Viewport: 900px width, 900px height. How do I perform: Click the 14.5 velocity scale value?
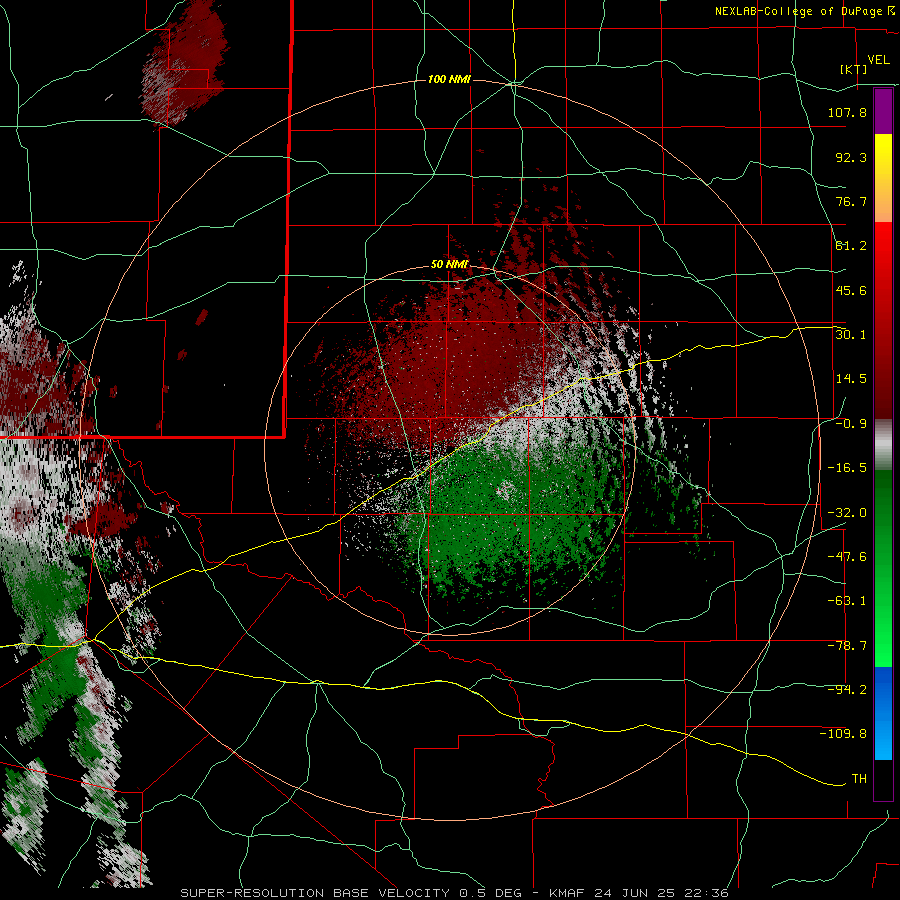[x=851, y=379]
